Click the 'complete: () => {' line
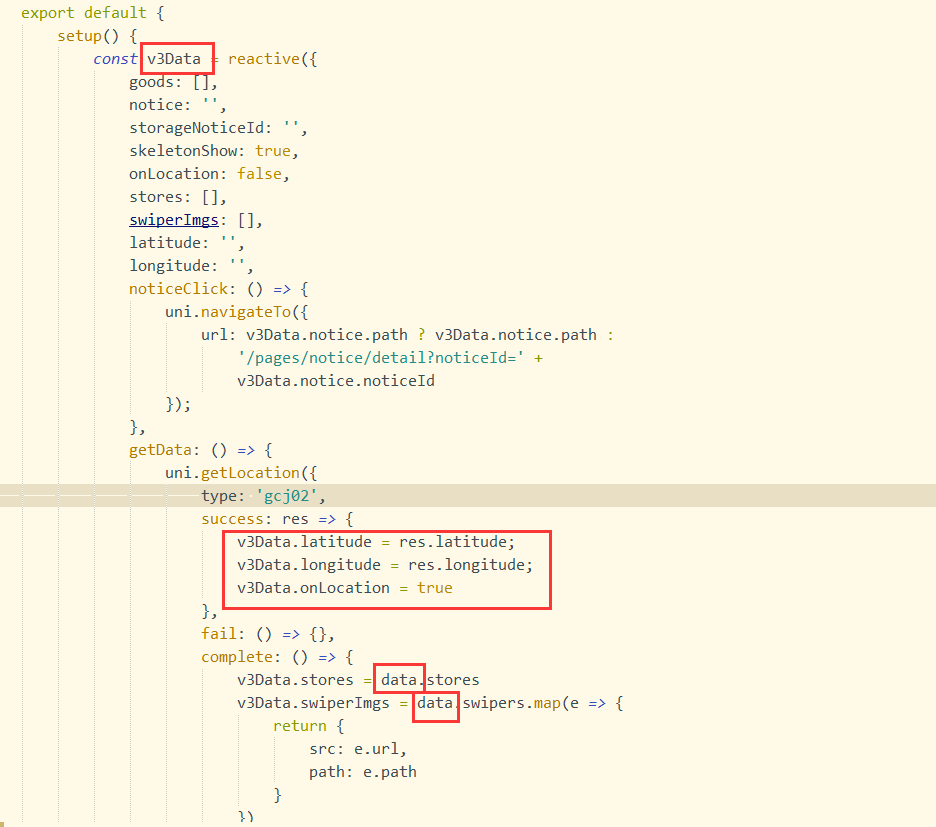 pos(277,657)
